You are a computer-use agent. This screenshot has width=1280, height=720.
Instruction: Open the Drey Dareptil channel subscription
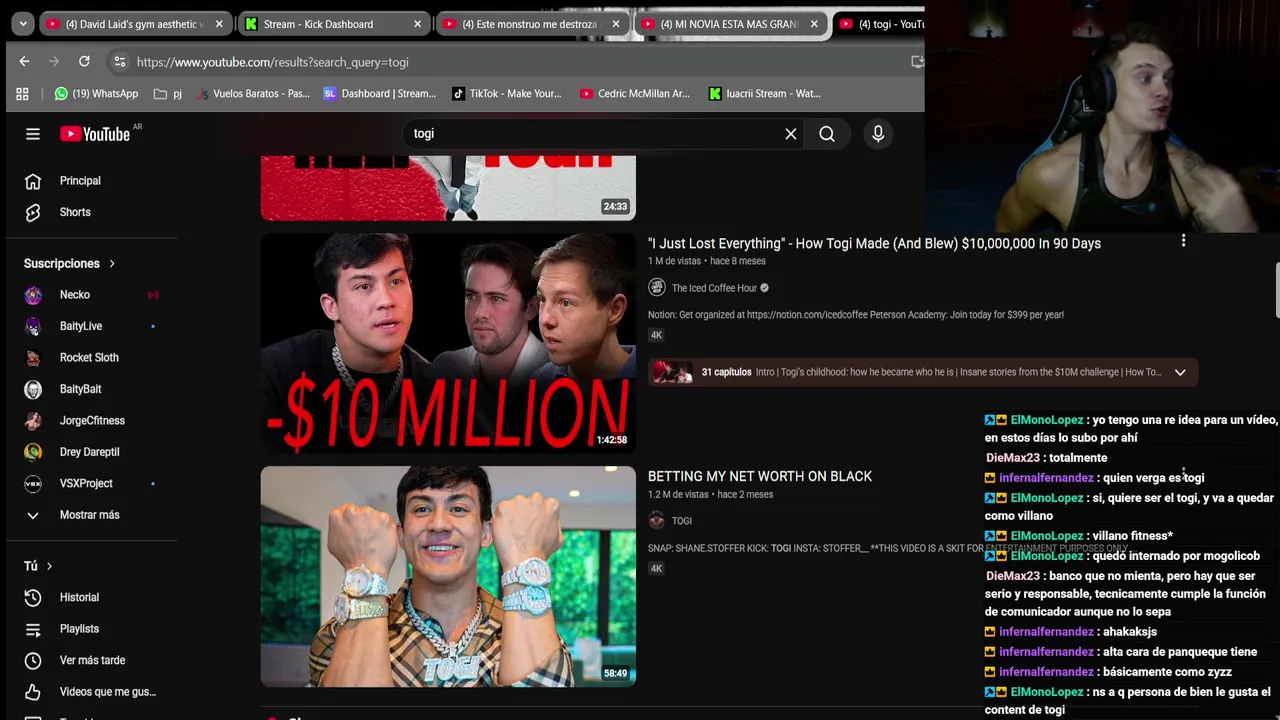[92, 452]
